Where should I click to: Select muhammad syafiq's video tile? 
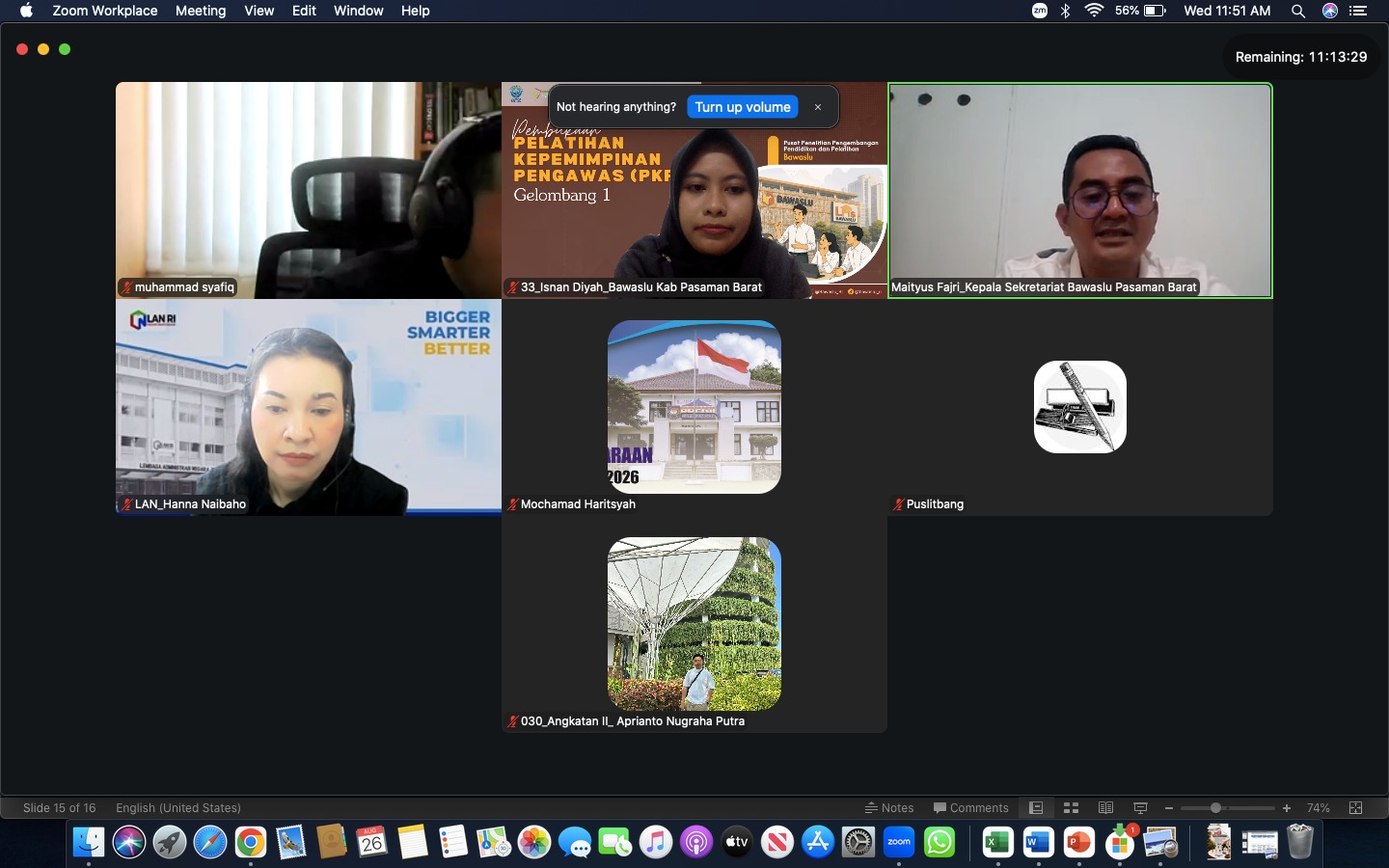point(309,190)
